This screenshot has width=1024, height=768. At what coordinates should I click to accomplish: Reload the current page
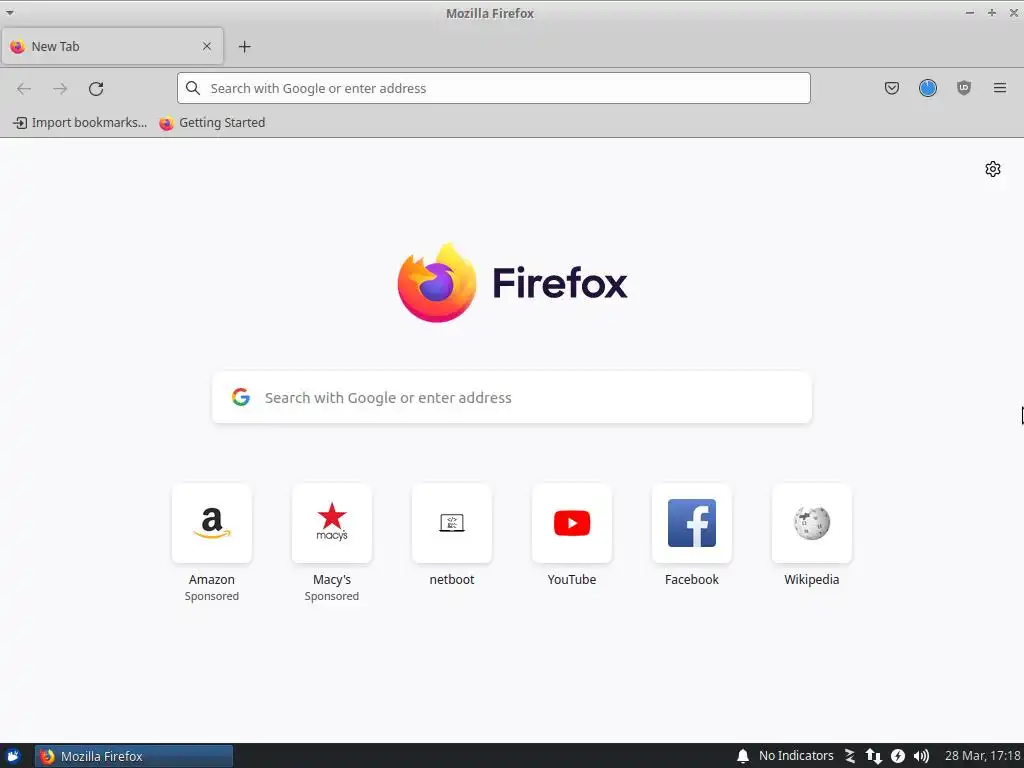click(x=96, y=89)
